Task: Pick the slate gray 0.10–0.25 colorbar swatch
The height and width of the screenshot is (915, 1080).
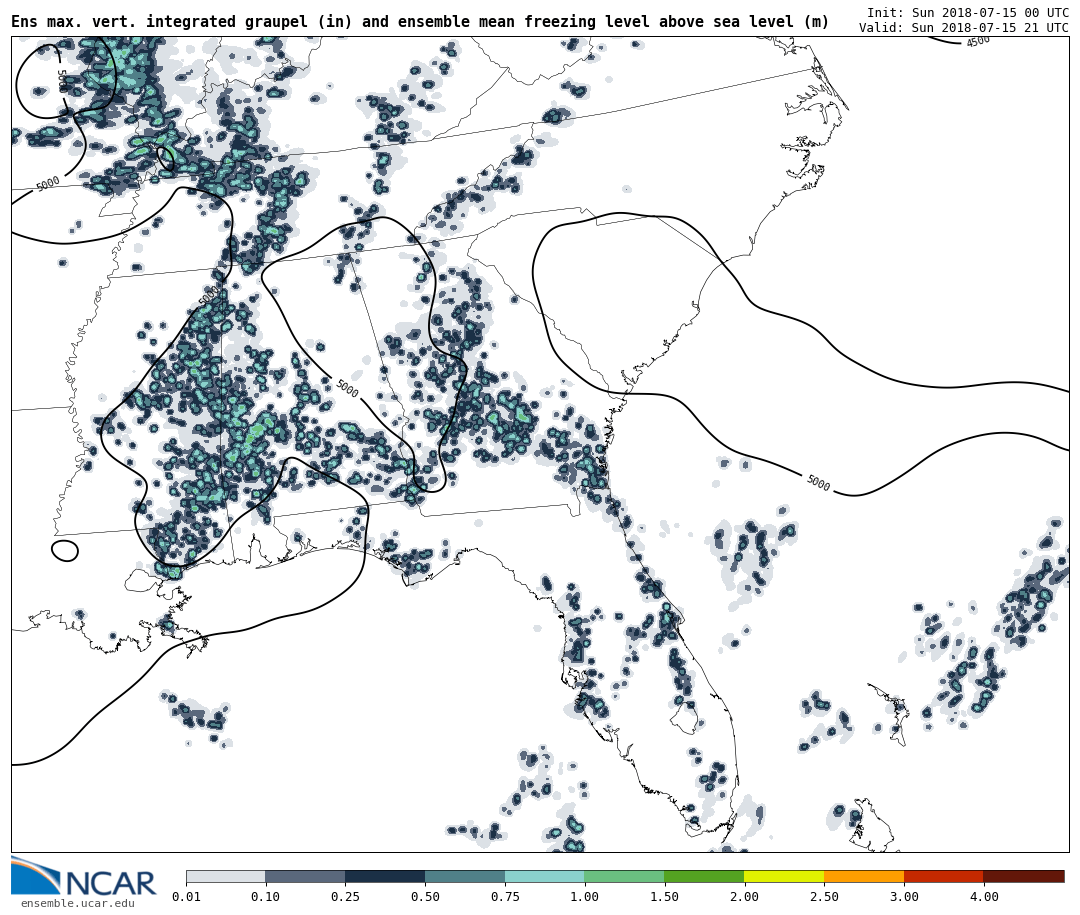Action: click(x=305, y=876)
